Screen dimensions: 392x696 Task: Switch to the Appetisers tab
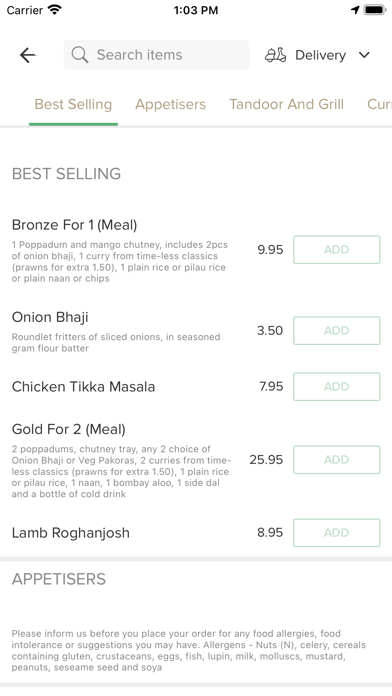coord(170,104)
